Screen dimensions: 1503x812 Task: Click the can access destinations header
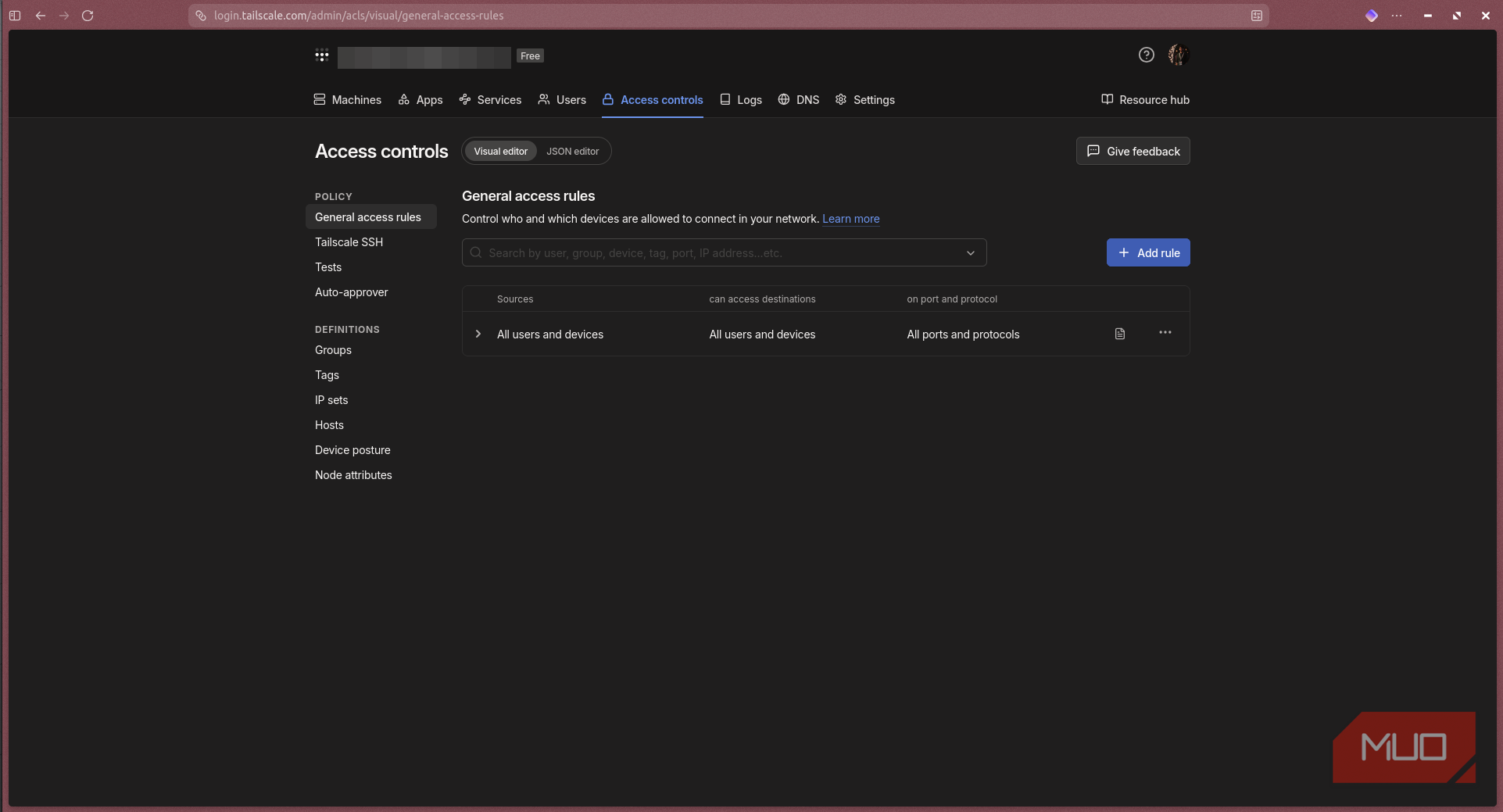click(x=762, y=299)
